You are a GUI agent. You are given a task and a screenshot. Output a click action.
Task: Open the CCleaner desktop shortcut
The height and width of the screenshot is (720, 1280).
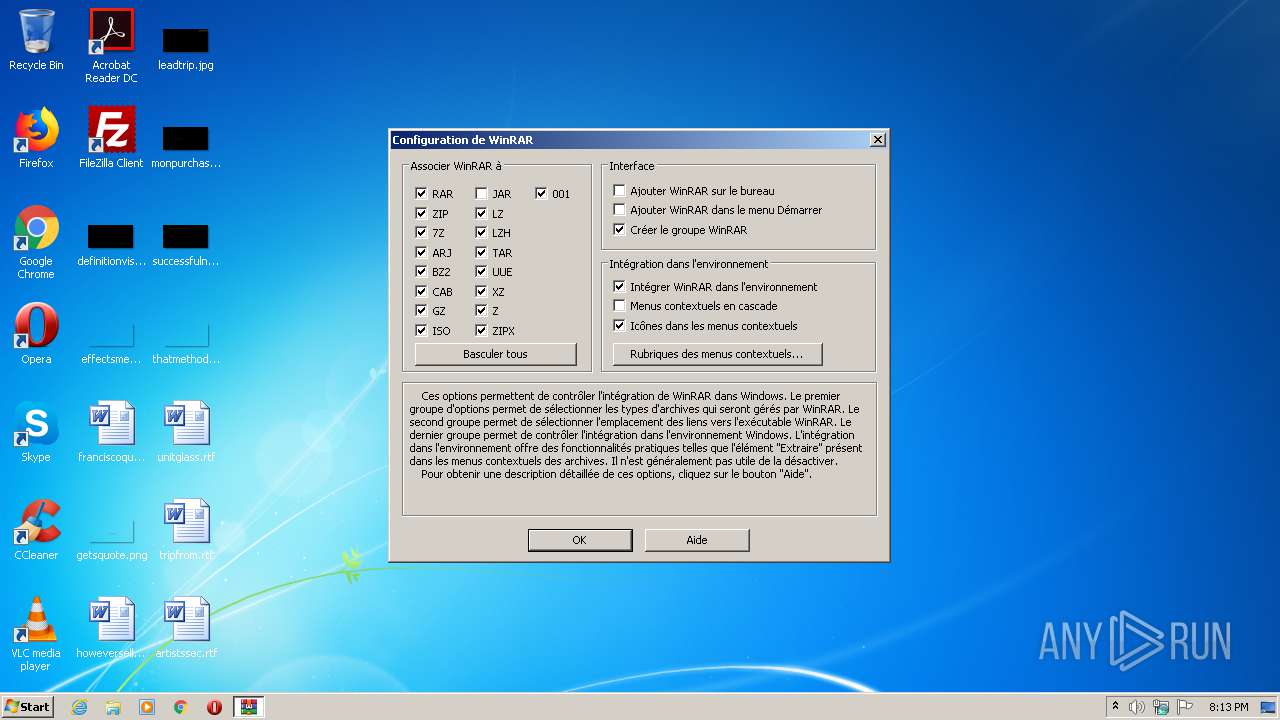tap(36, 530)
